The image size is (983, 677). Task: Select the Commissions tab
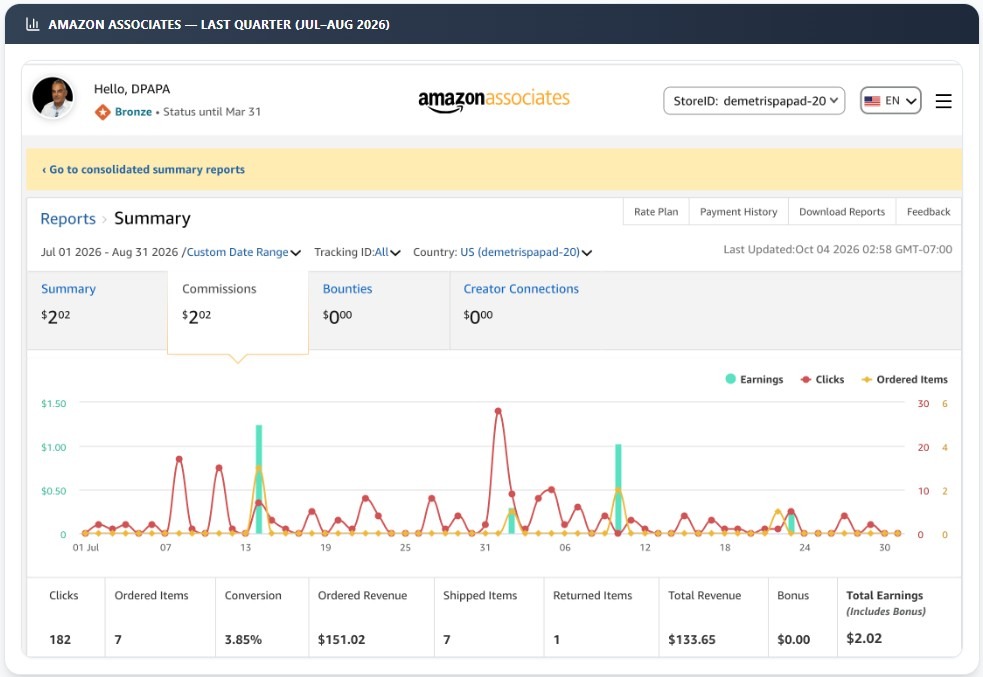(238, 312)
